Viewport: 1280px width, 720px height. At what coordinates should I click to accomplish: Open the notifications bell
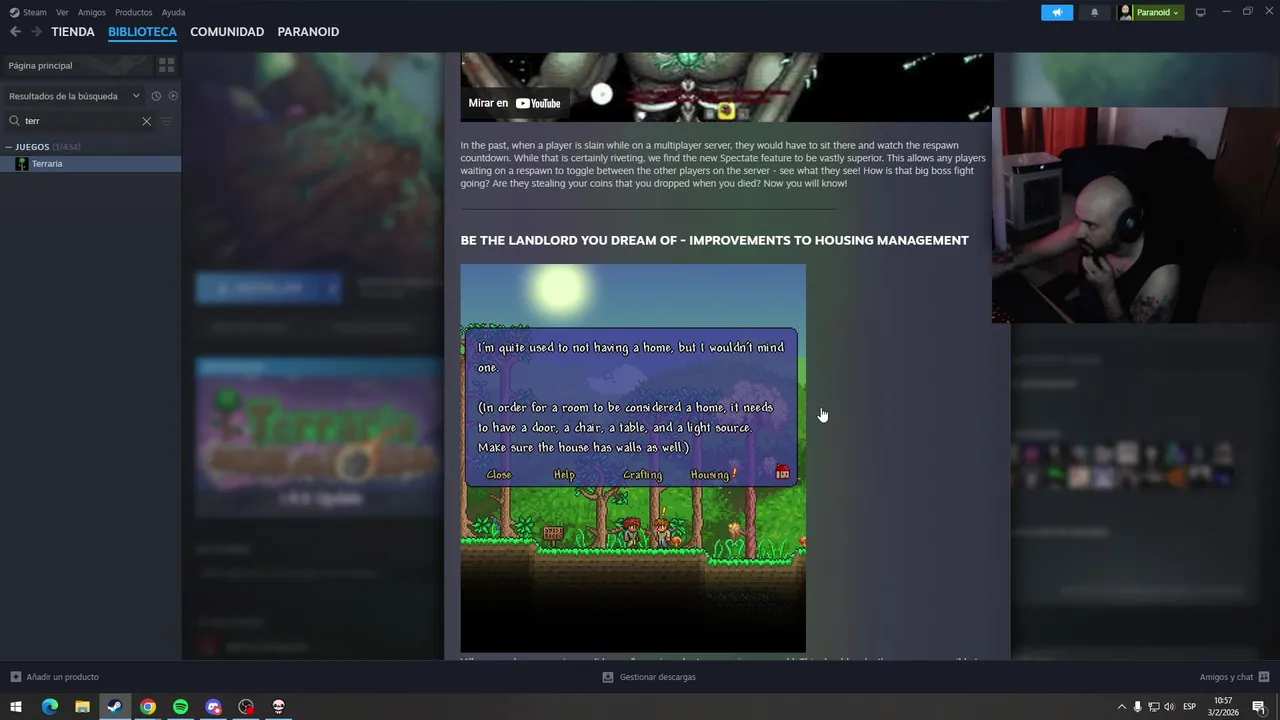coord(1094,12)
